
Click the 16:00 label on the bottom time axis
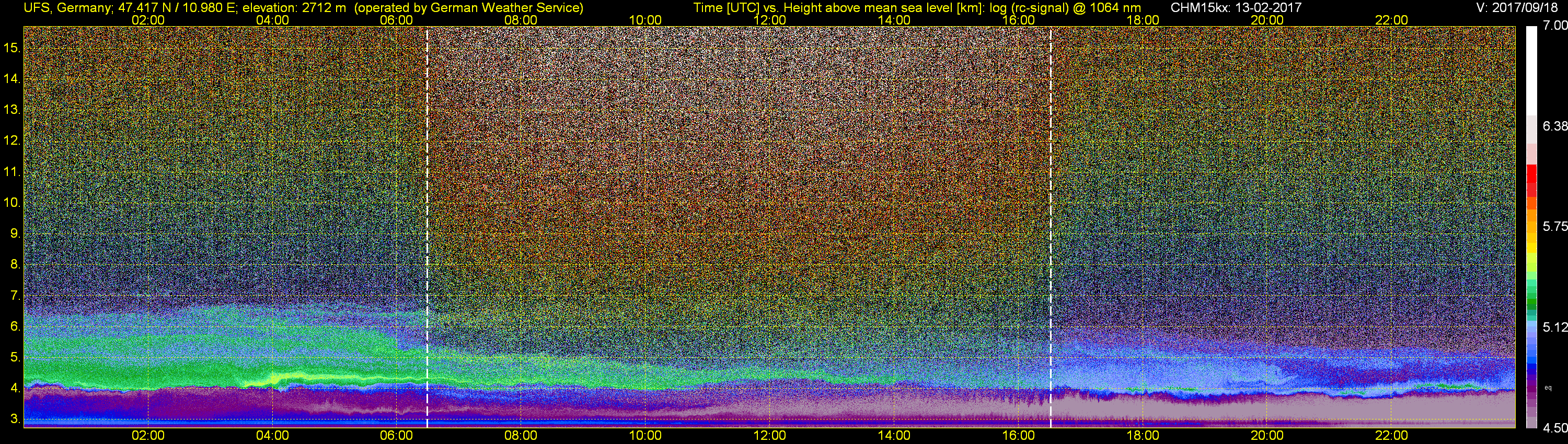pyautogui.click(x=1018, y=436)
